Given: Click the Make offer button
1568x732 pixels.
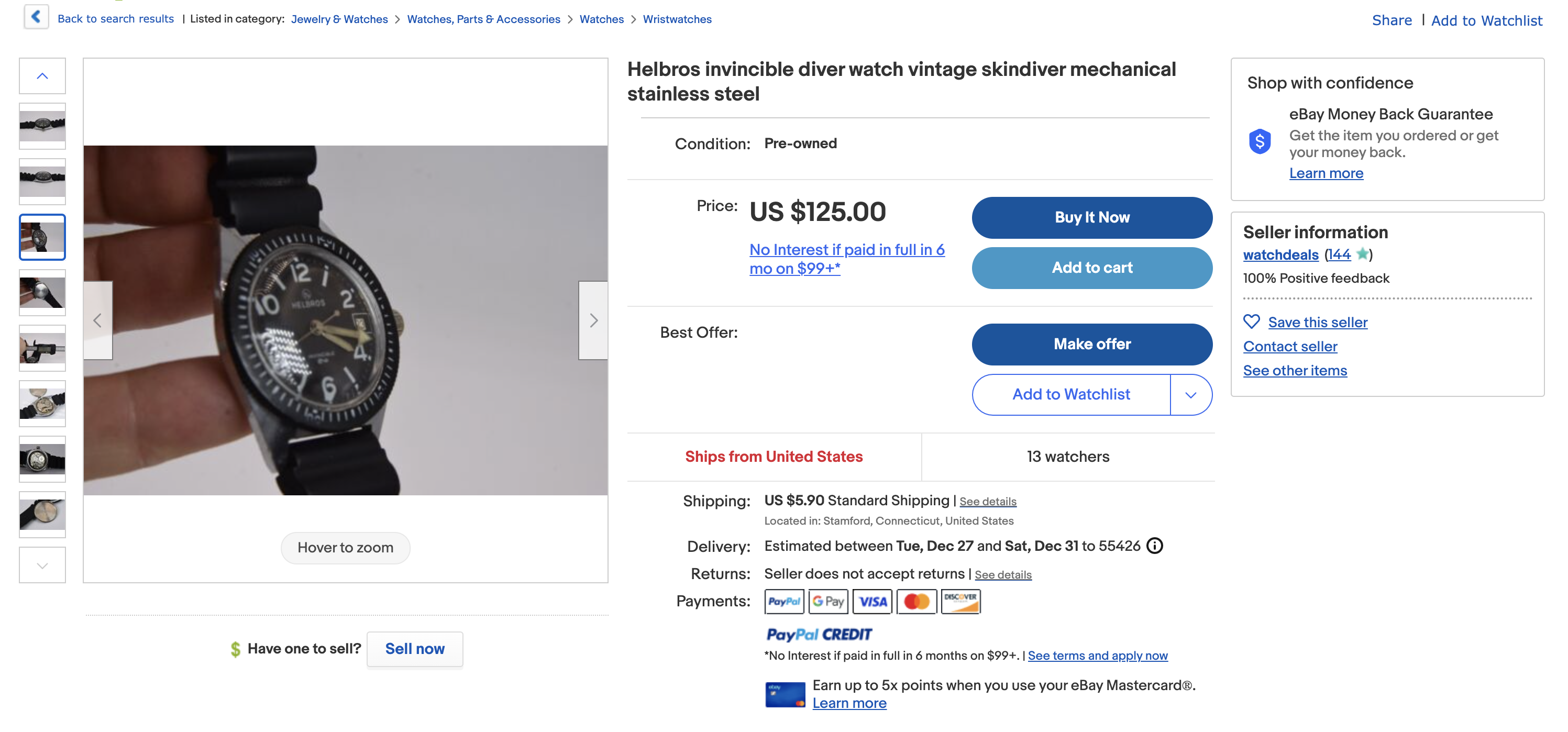Looking at the screenshot, I should (x=1091, y=345).
